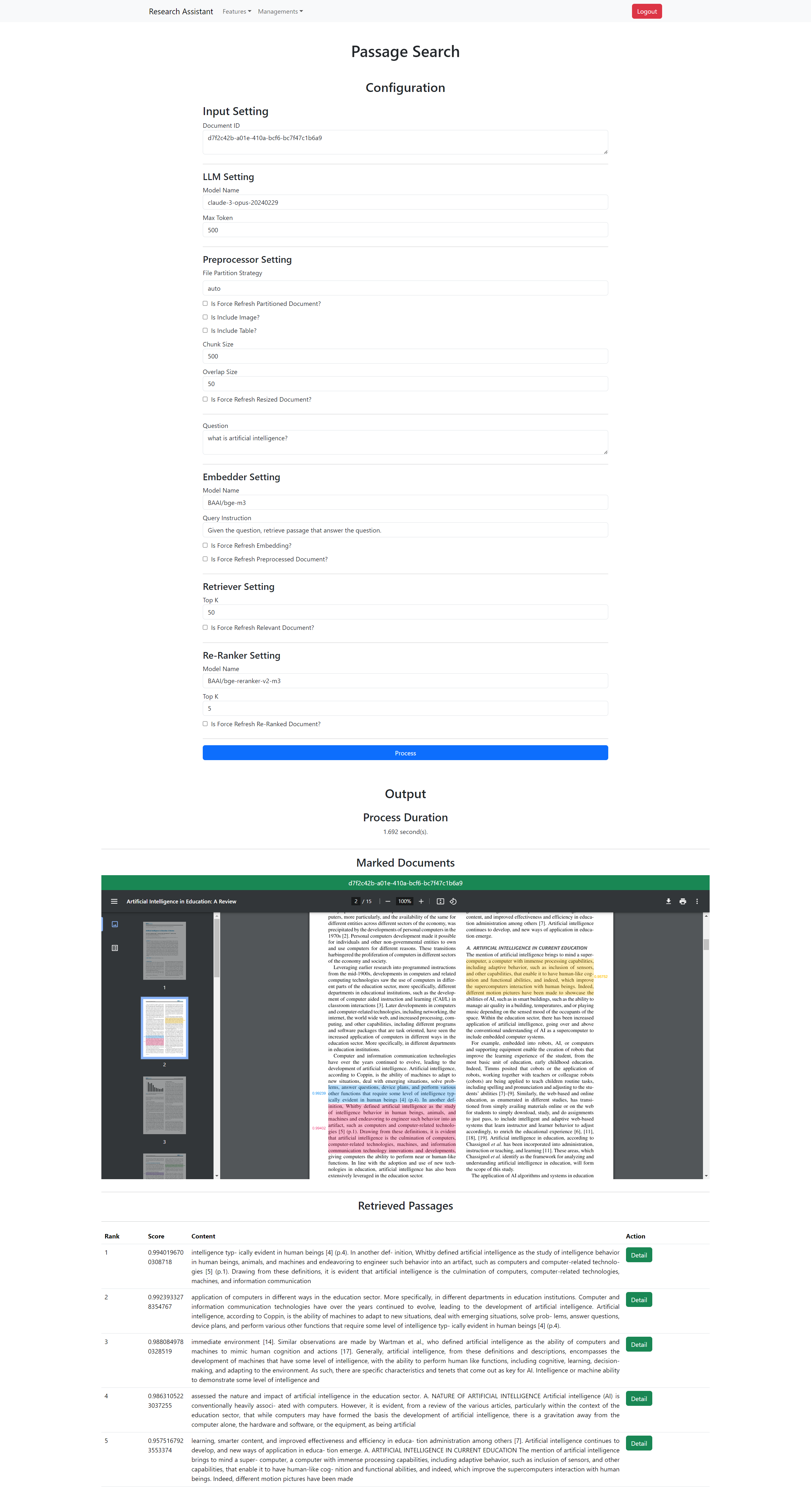
Task: Open the File Partition Strategy dropdown
Action: [x=405, y=288]
